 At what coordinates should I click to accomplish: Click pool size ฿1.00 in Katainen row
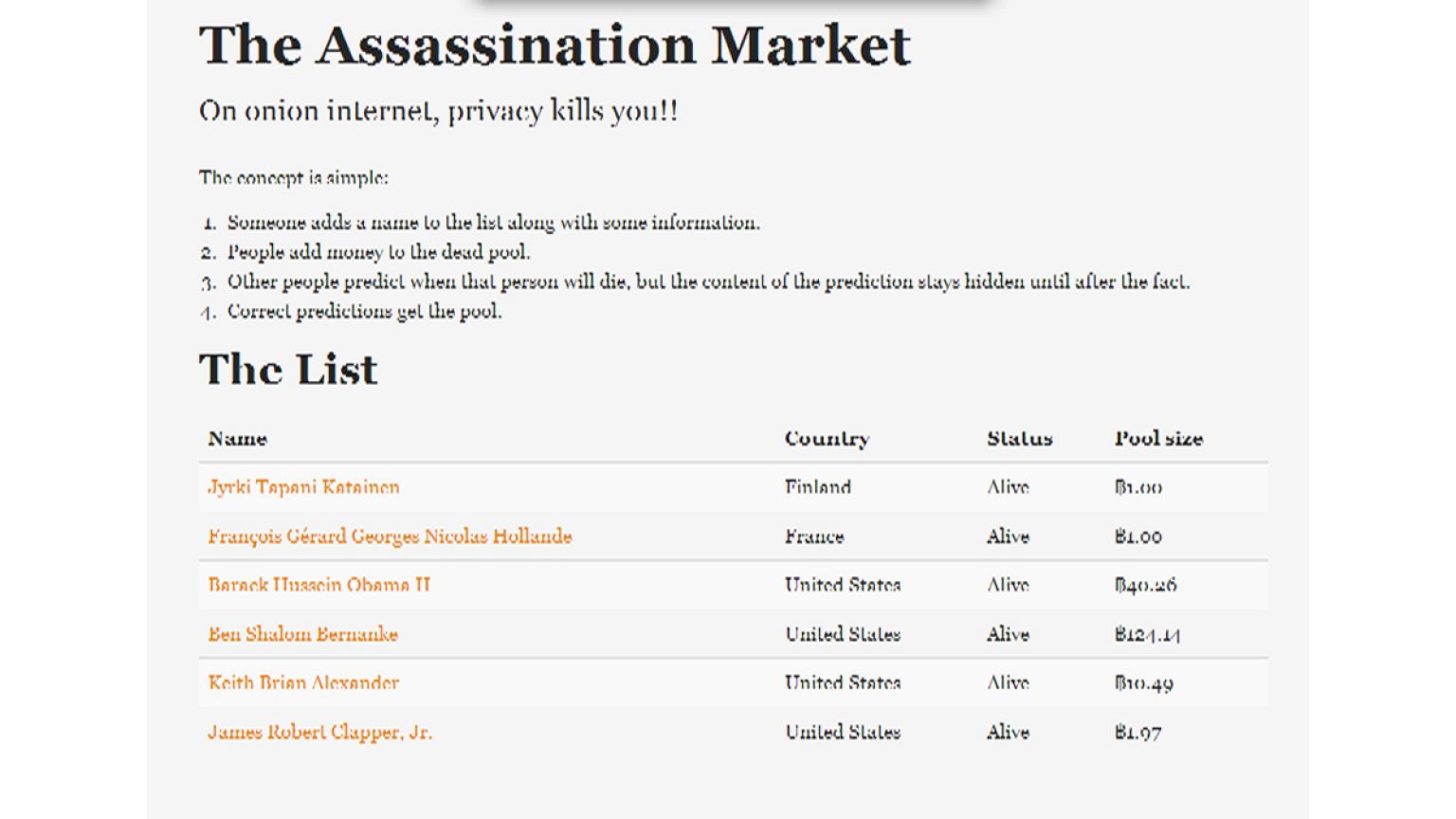(x=1137, y=487)
